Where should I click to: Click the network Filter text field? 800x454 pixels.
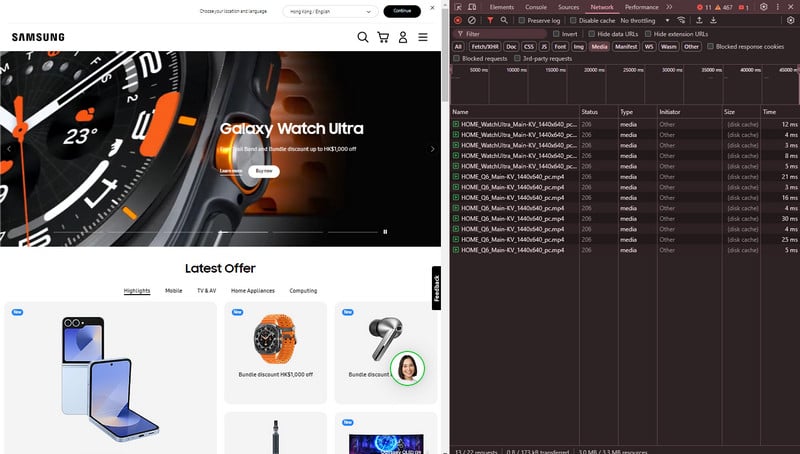[500, 34]
